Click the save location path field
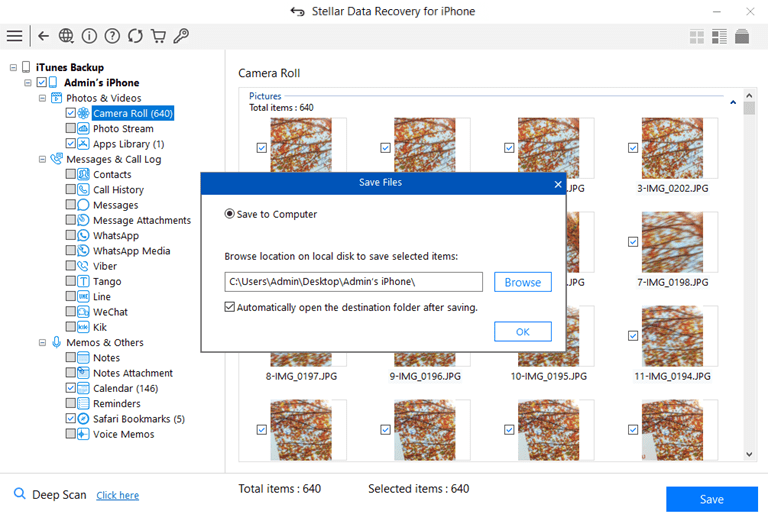Screen dimensions: 768x524 [353, 282]
